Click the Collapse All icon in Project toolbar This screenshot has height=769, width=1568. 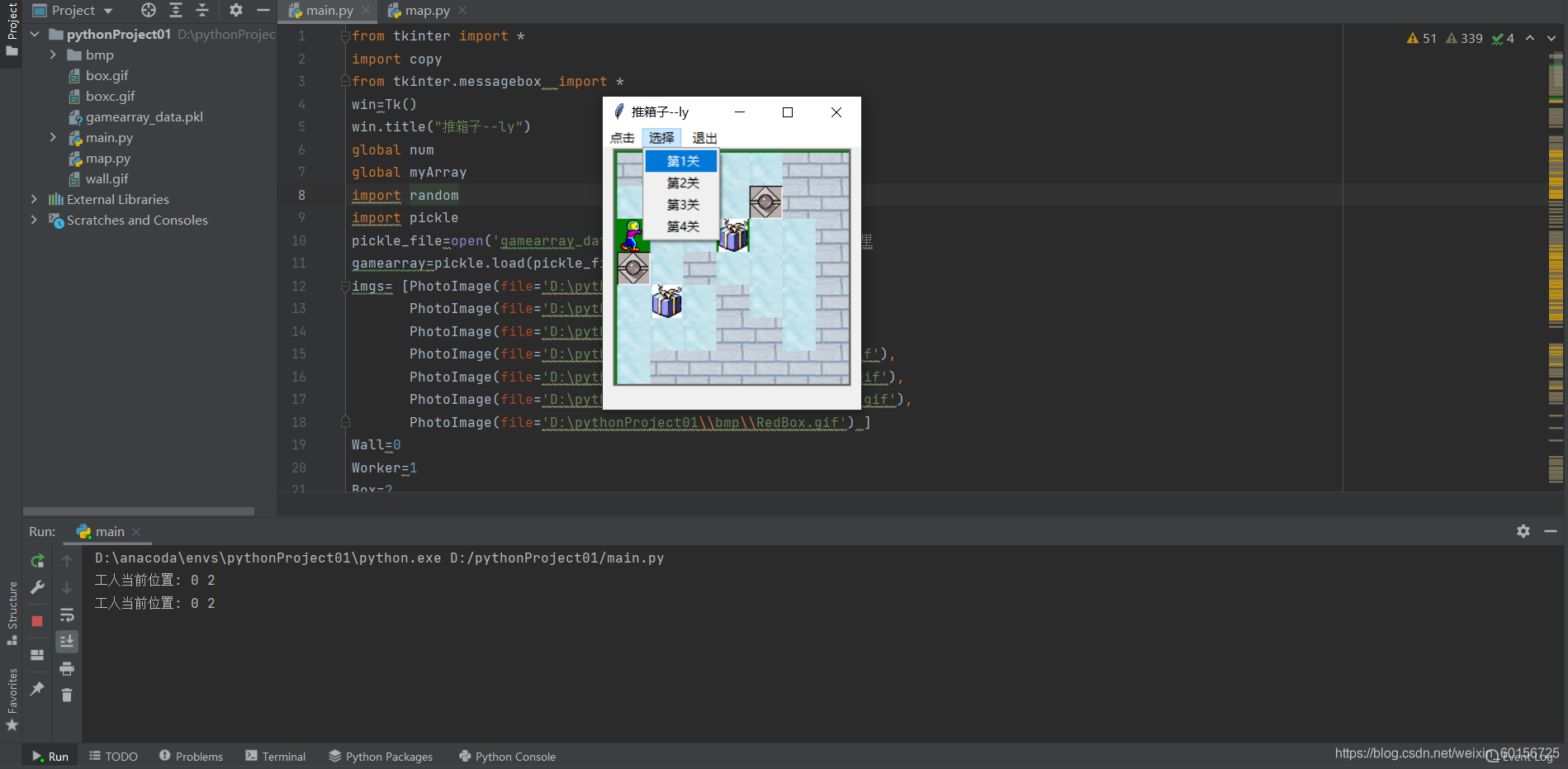click(202, 10)
